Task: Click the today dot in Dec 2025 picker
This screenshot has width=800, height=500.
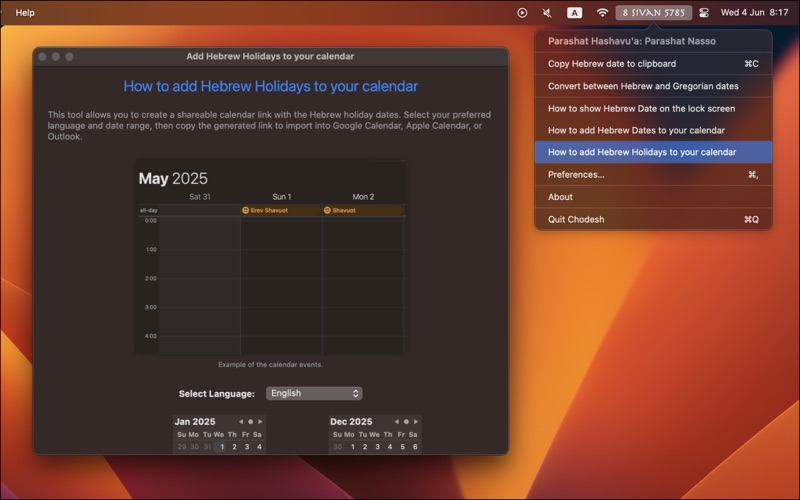Action: (406, 422)
